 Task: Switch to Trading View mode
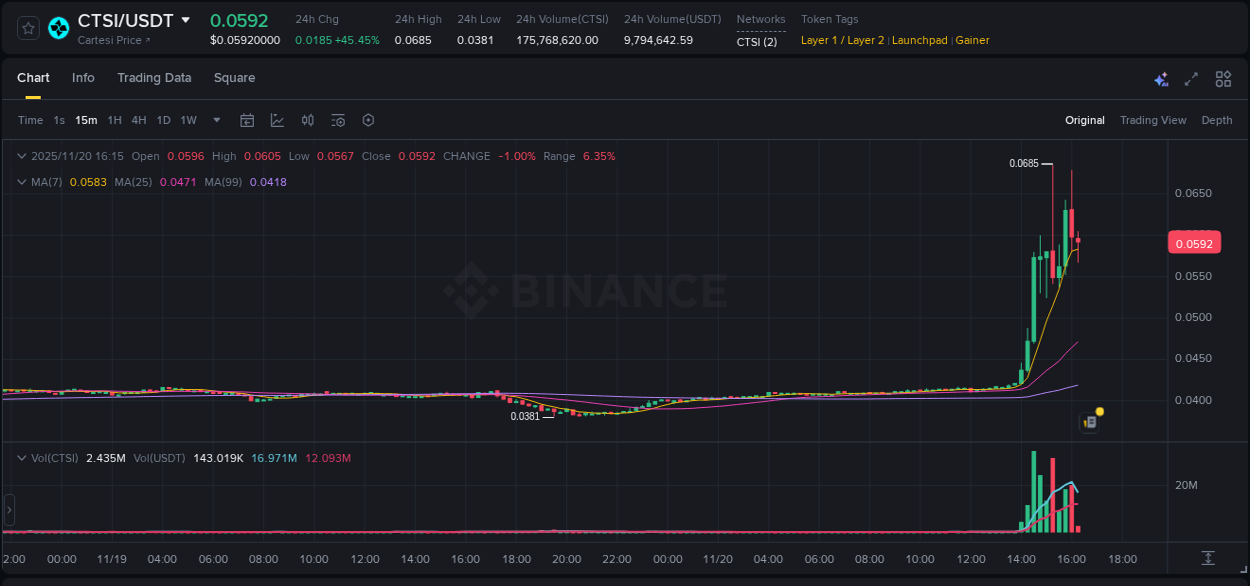coord(1153,120)
